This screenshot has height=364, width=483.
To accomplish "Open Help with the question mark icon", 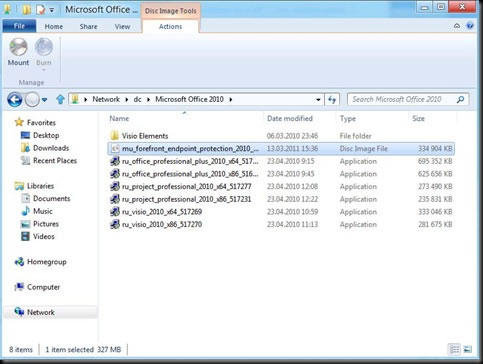I will click(x=470, y=26).
